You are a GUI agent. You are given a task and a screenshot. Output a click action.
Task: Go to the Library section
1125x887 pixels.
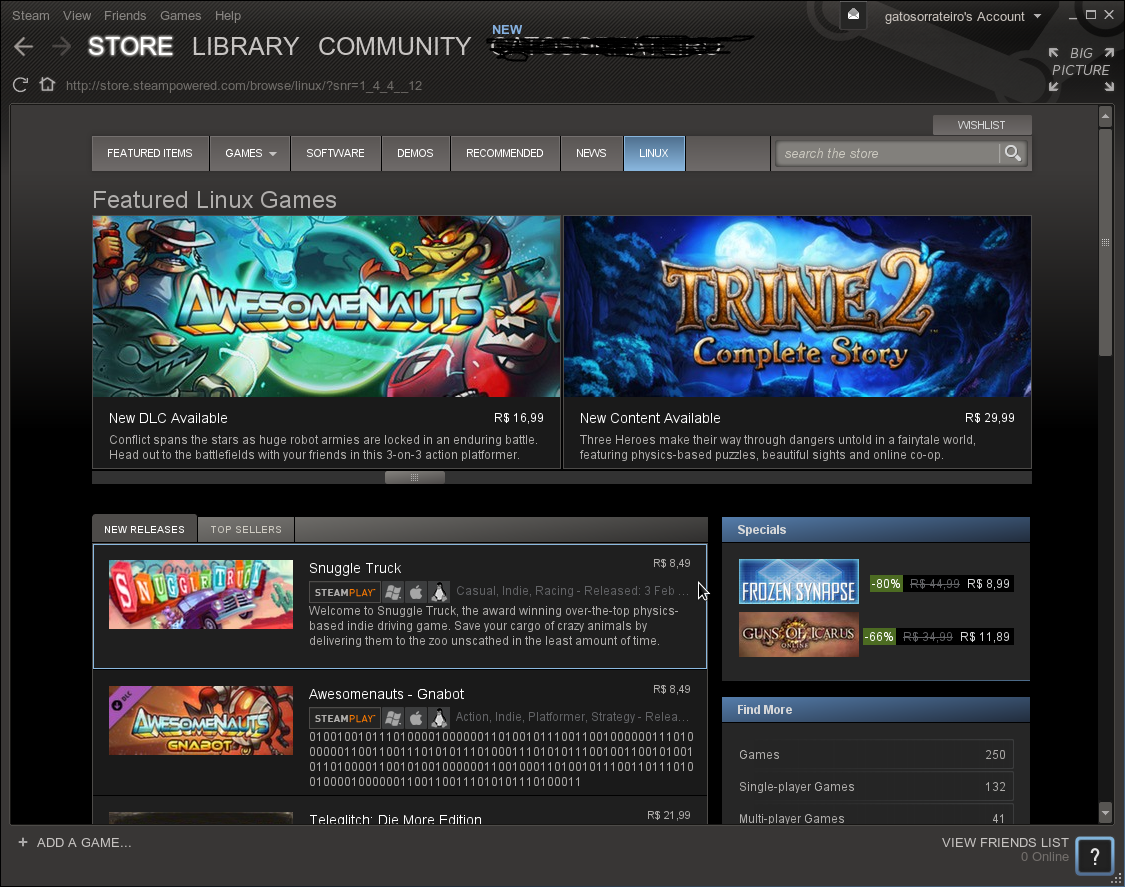(x=245, y=47)
